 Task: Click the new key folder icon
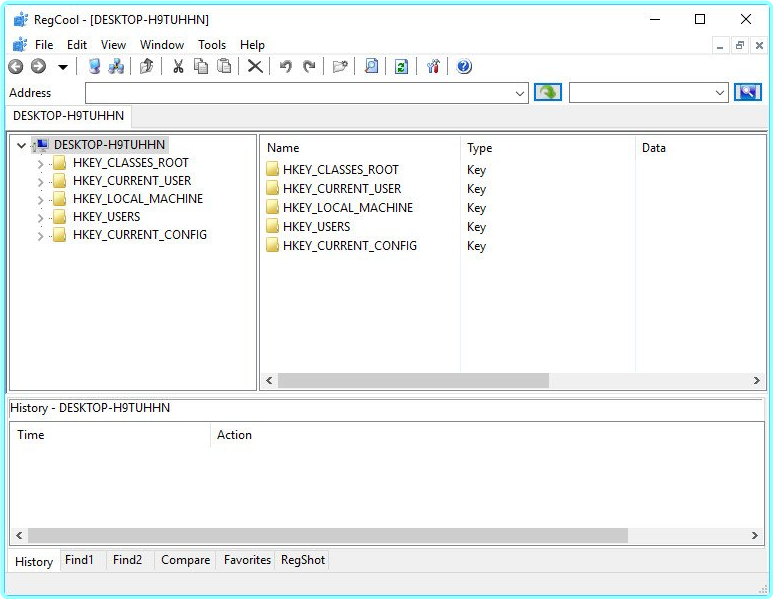click(340, 66)
